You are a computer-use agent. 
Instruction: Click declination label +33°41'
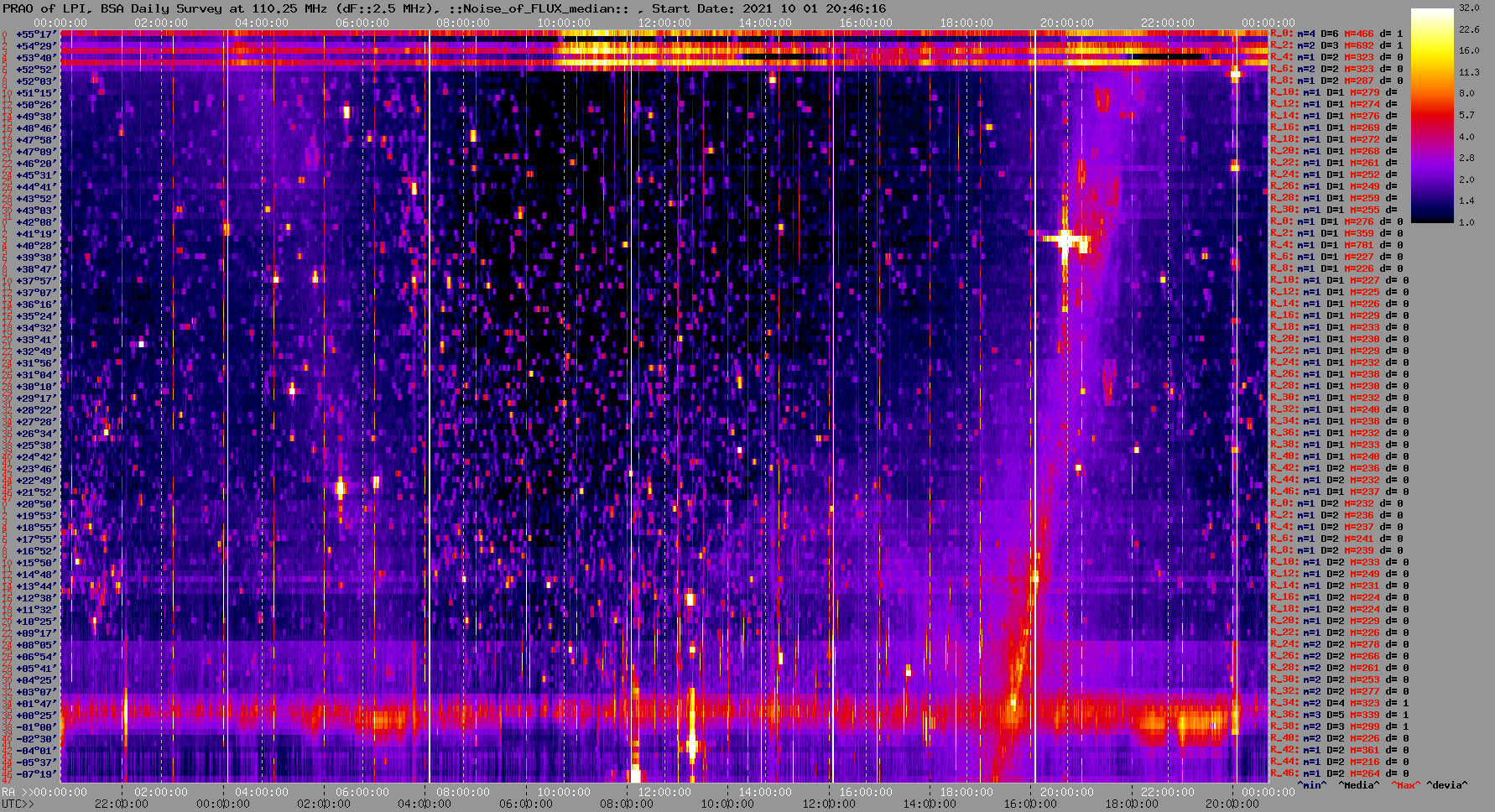point(35,340)
